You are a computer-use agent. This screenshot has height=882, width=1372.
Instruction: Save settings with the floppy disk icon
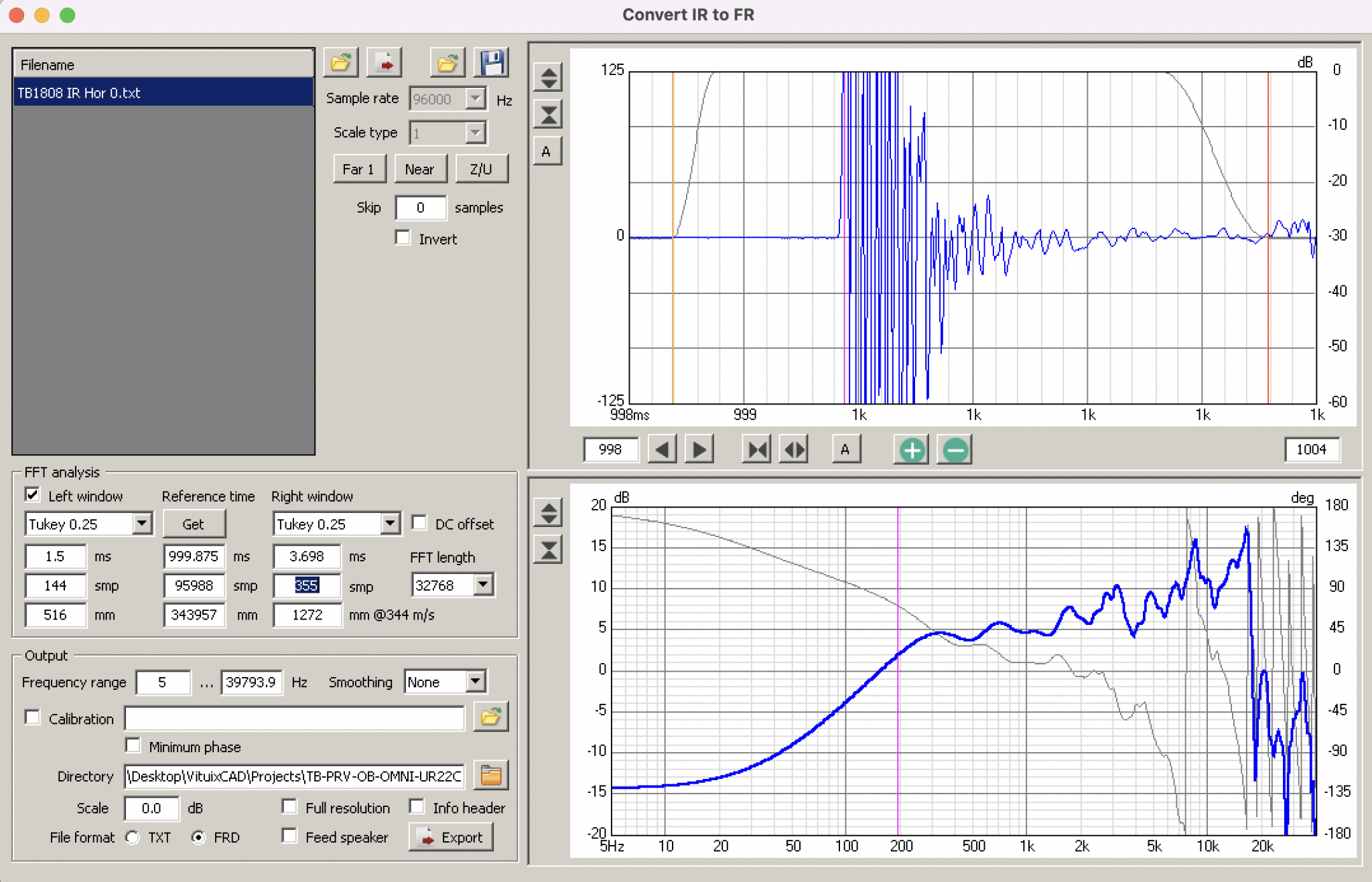pos(492,63)
